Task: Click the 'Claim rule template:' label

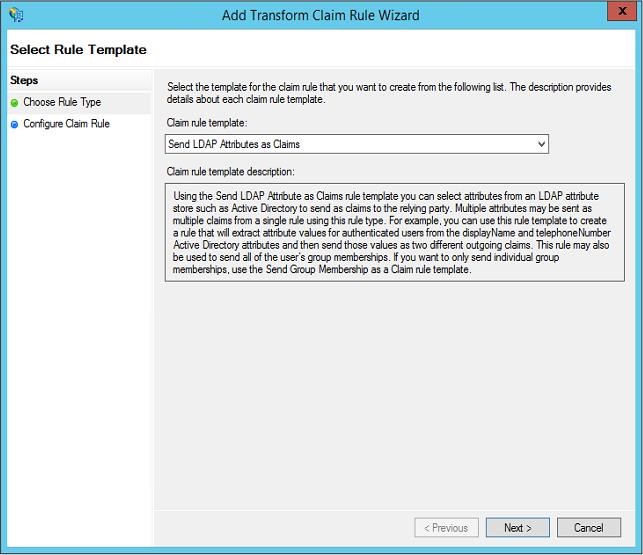Action: pos(206,123)
